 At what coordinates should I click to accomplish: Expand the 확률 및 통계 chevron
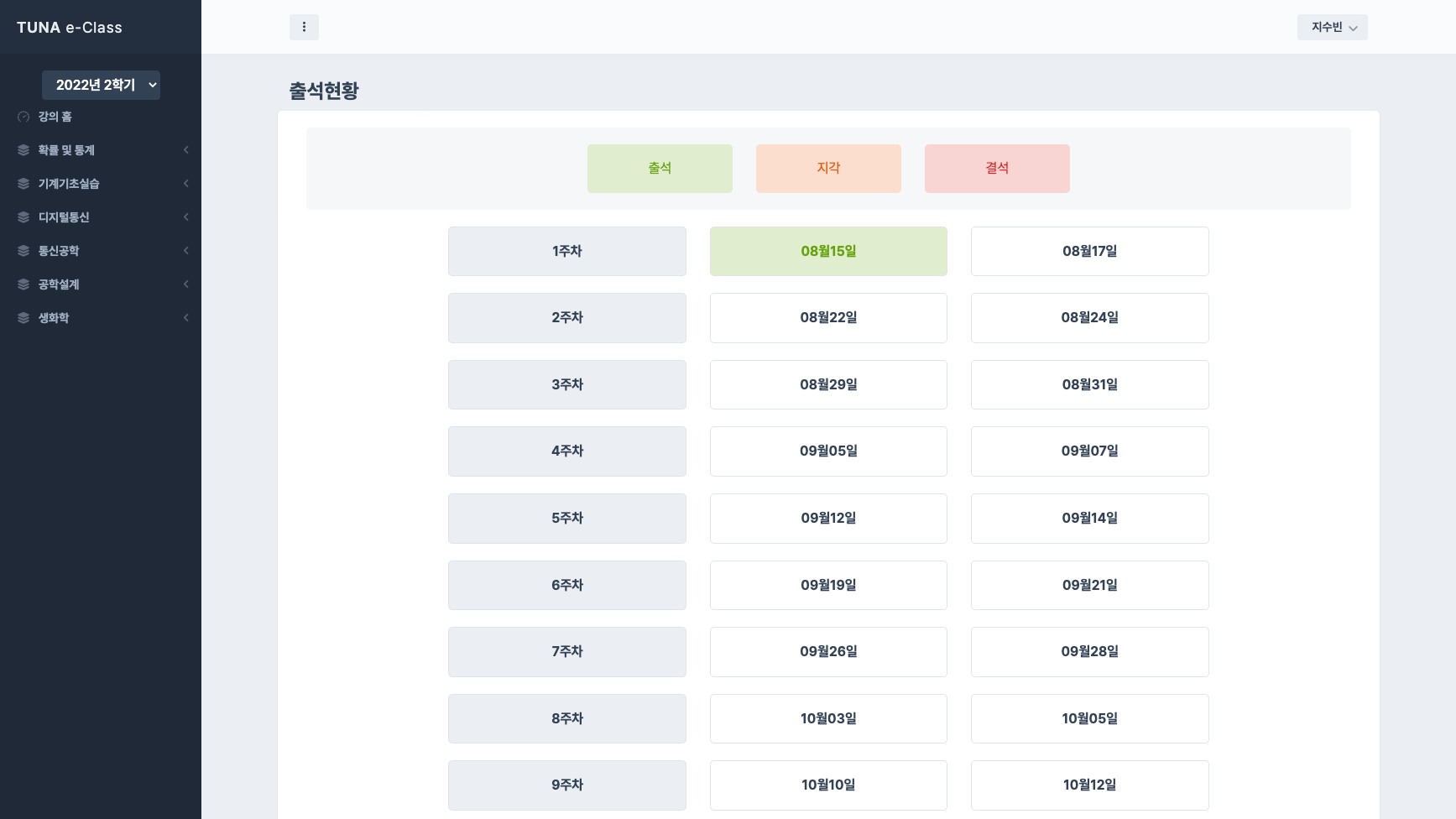click(186, 150)
